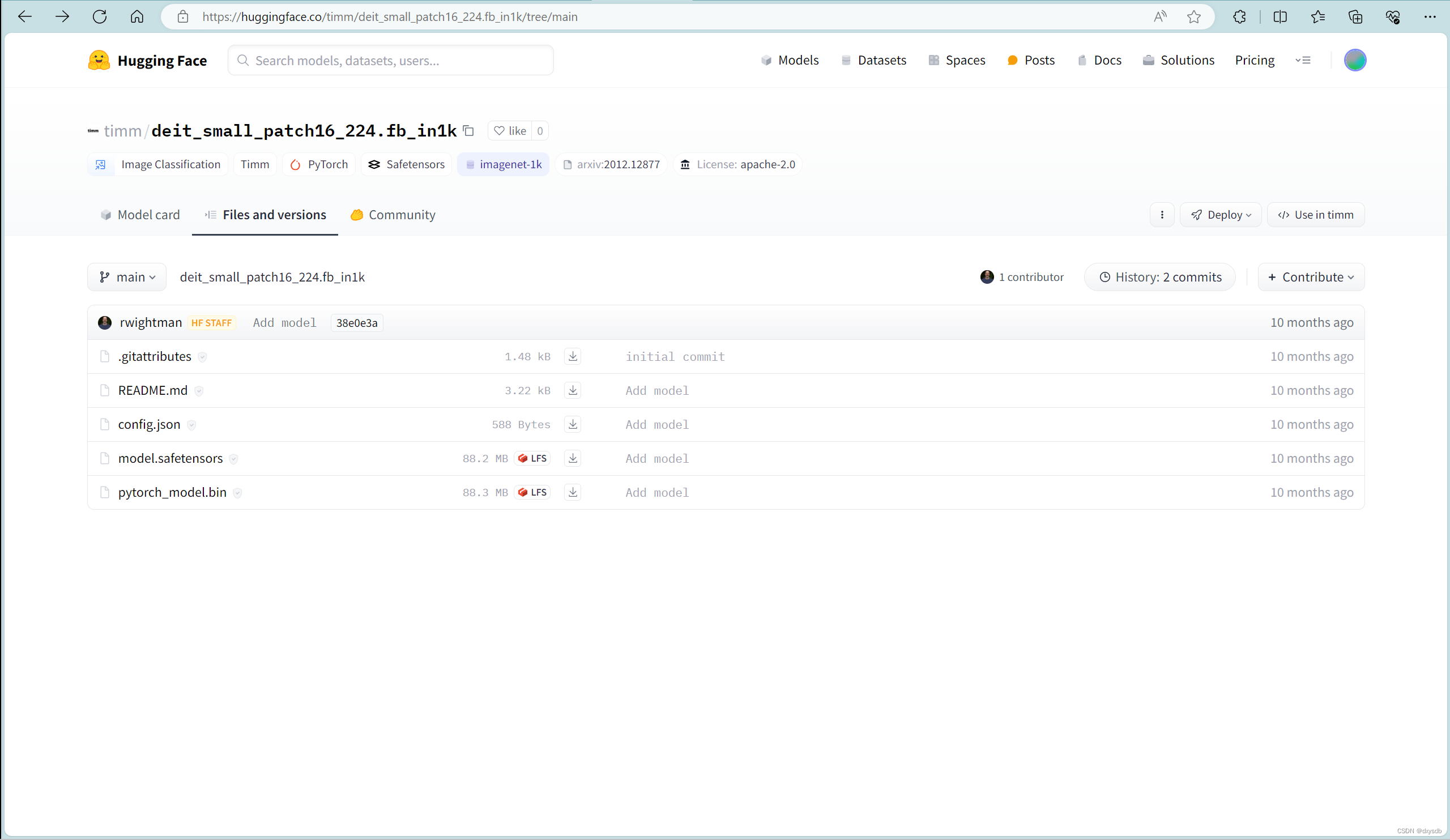
Task: Switch to the Model card tab
Action: tap(140, 215)
